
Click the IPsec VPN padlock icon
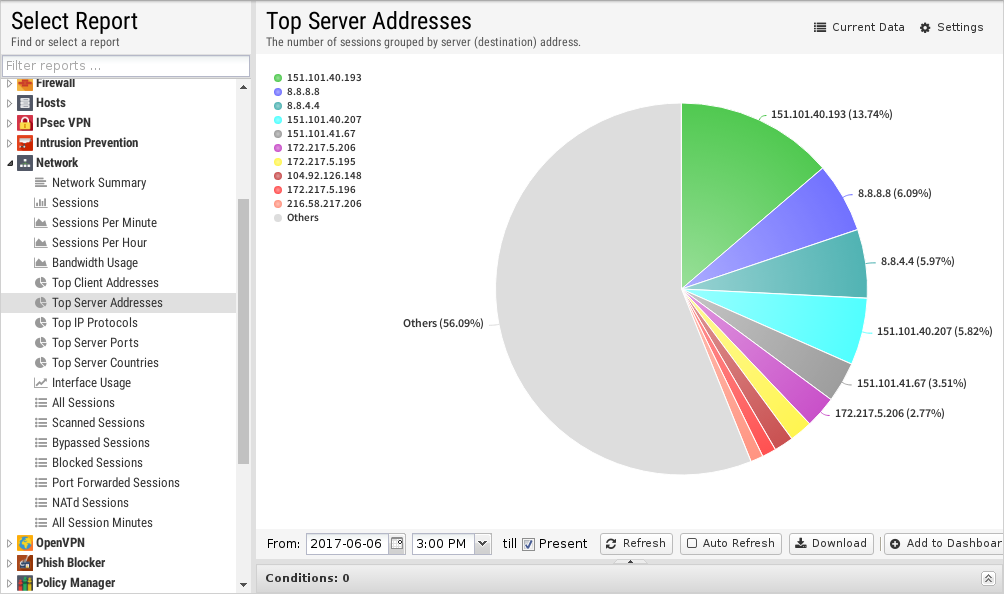coord(24,123)
